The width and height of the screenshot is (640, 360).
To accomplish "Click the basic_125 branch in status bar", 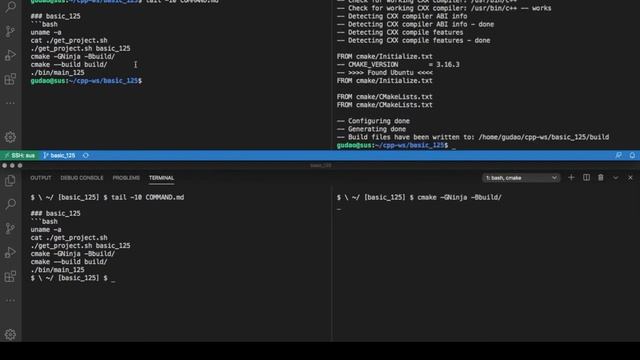I will pos(59,156).
